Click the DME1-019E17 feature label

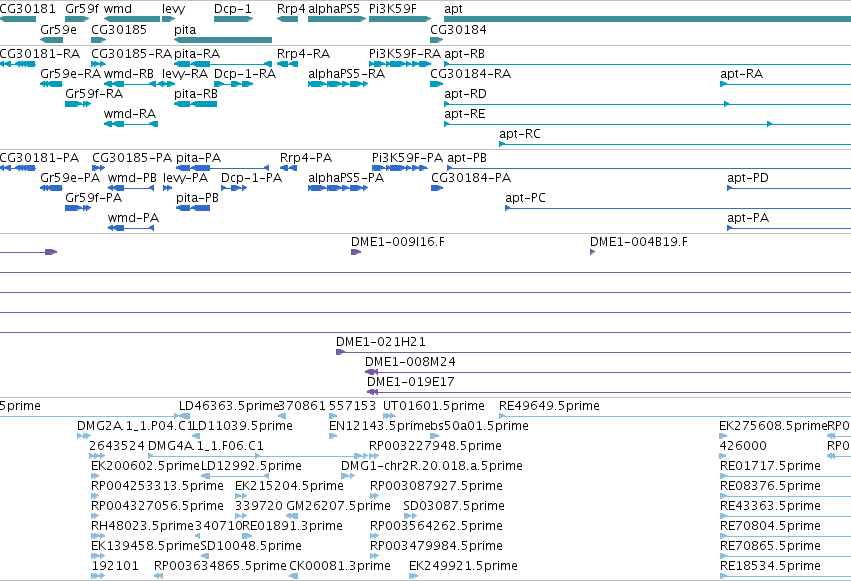click(x=411, y=382)
